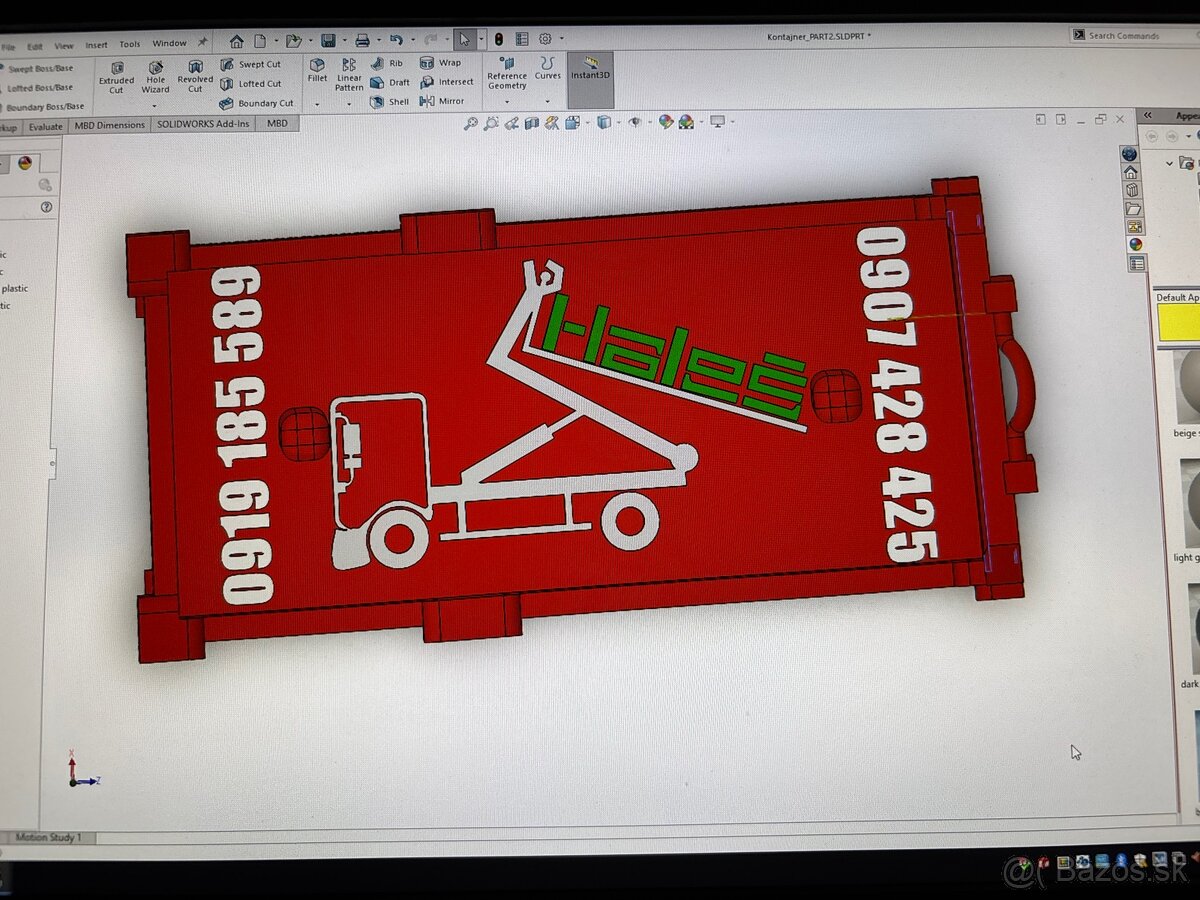Screen dimensions: 1200x900
Task: Open the Tools menu
Action: click(x=130, y=44)
